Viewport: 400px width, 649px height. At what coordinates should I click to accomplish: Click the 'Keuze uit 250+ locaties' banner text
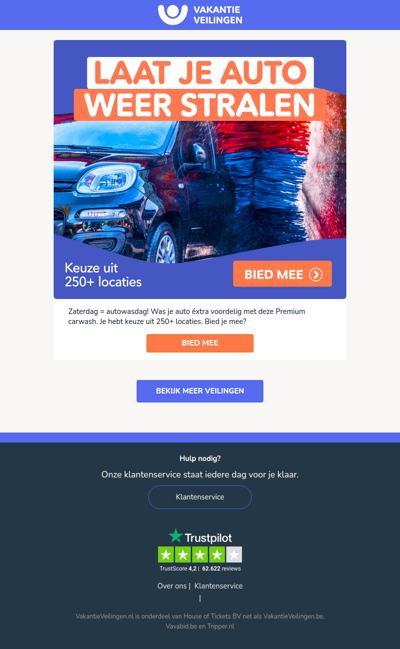coord(103,275)
